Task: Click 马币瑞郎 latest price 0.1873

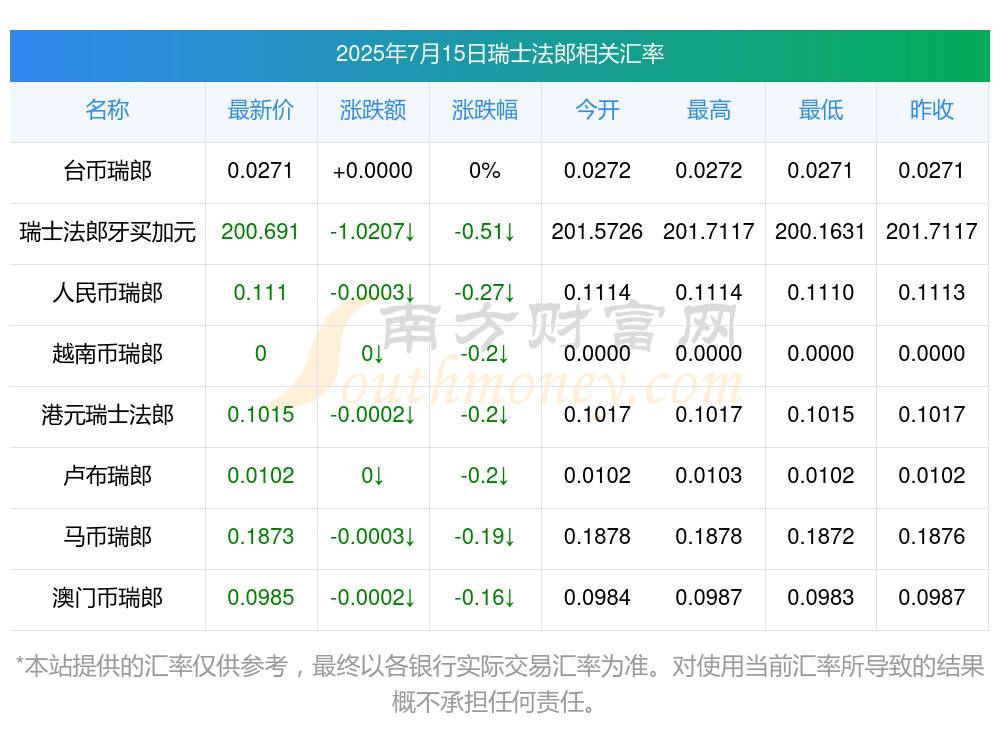Action: pyautogui.click(x=260, y=537)
